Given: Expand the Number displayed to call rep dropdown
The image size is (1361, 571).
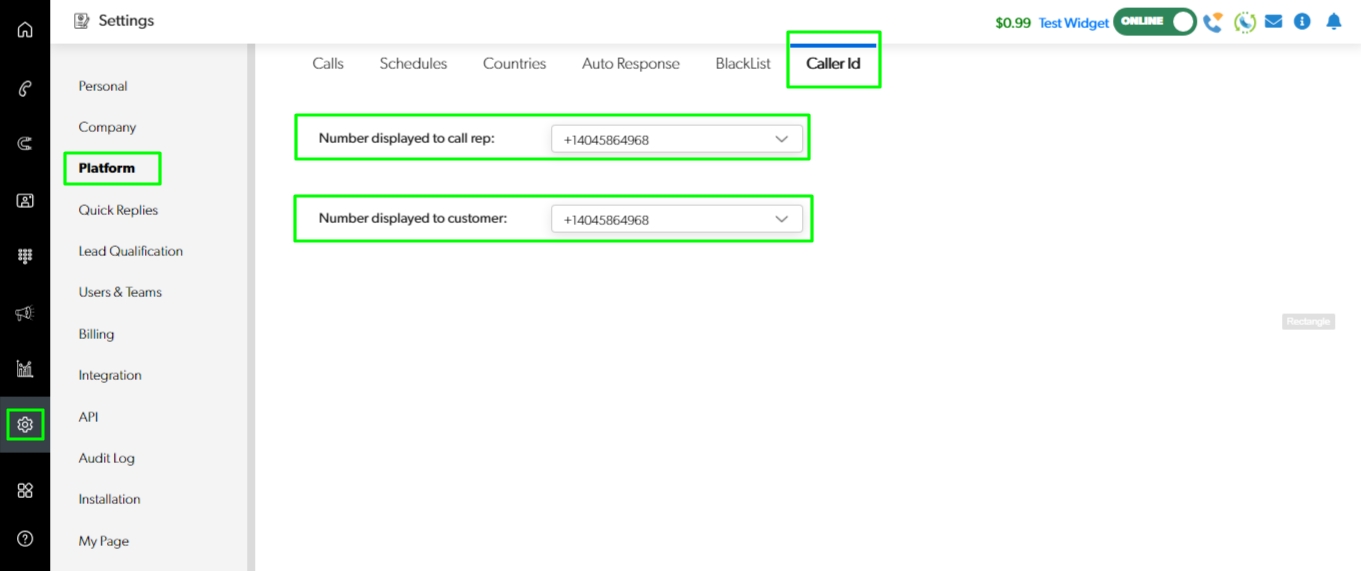Looking at the screenshot, I should point(676,139).
